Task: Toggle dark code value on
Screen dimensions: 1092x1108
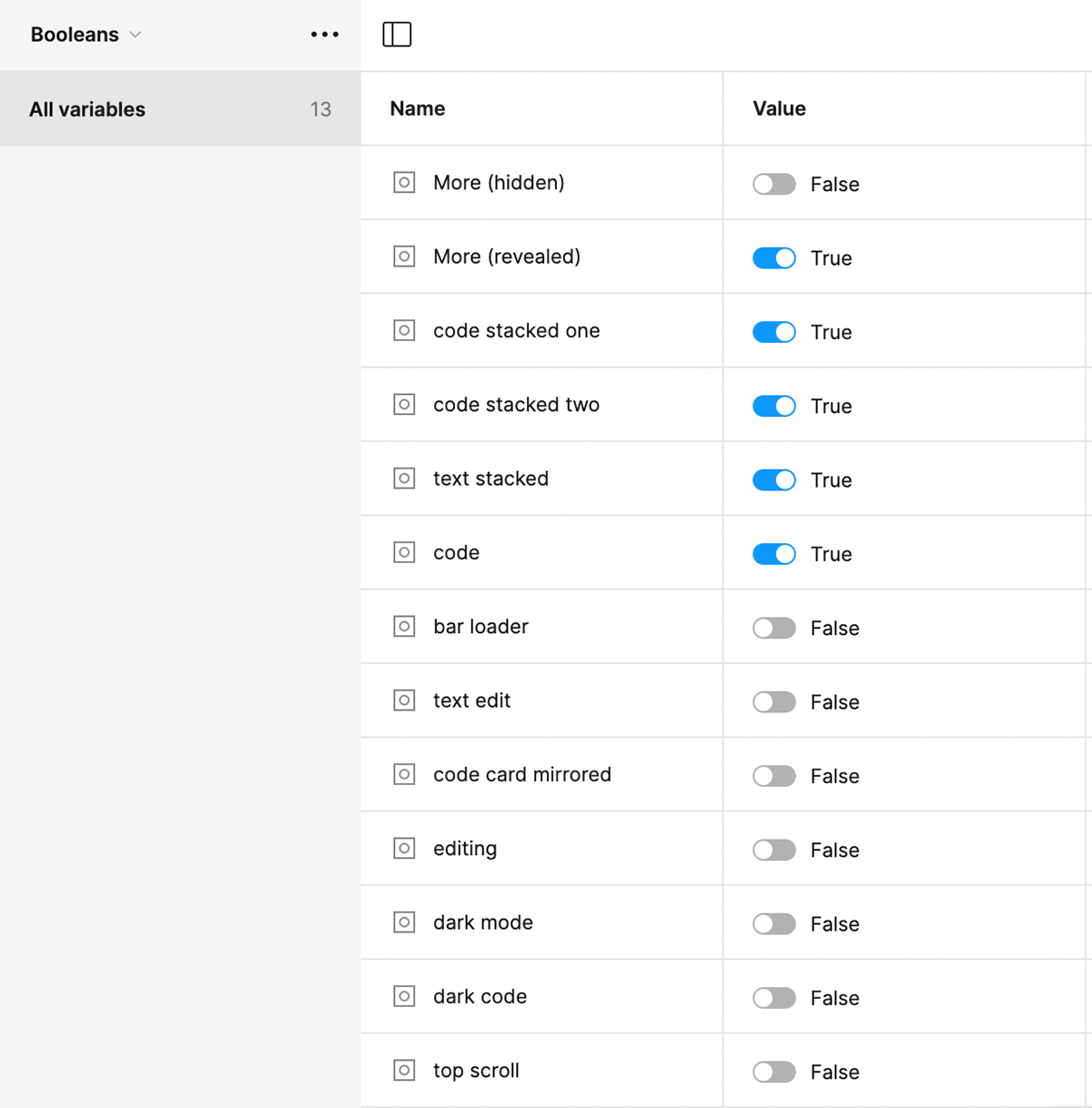Action: pyautogui.click(x=774, y=998)
